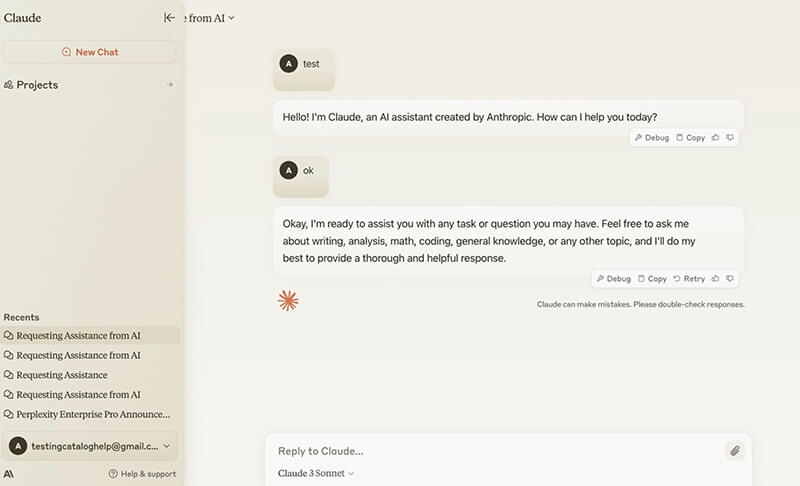
Task: Thumbs down the first Claude response
Action: point(730,138)
